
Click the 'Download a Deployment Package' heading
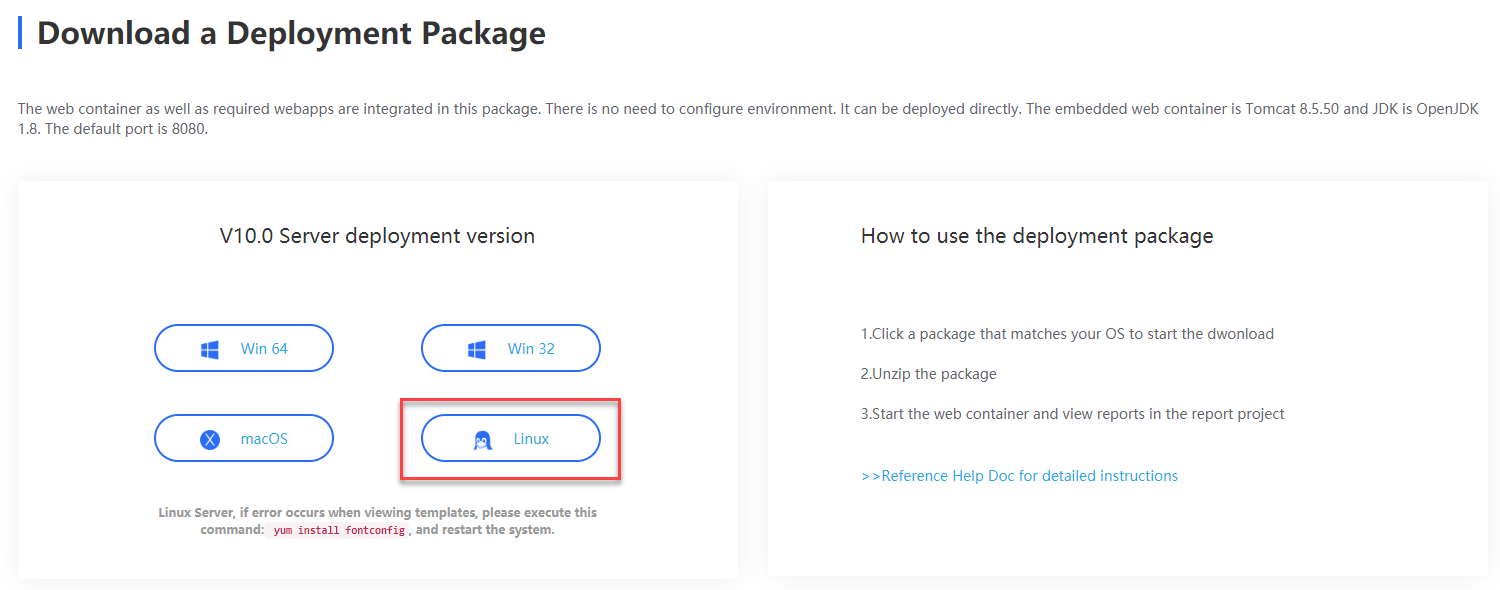[290, 33]
